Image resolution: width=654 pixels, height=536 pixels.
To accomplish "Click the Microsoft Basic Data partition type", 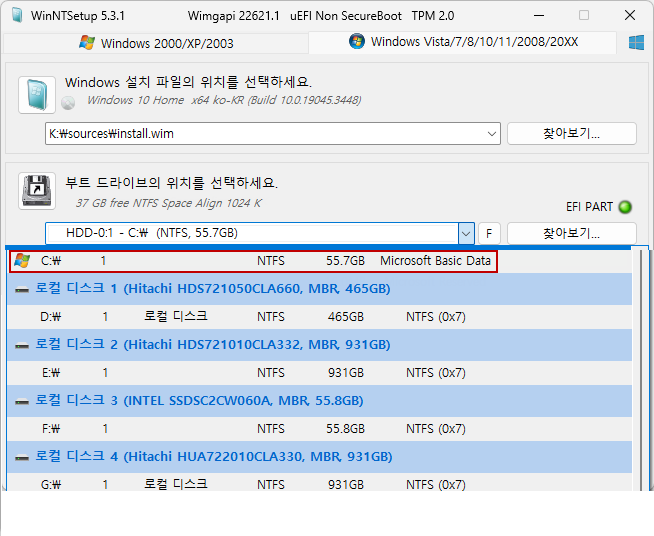I will click(435, 261).
